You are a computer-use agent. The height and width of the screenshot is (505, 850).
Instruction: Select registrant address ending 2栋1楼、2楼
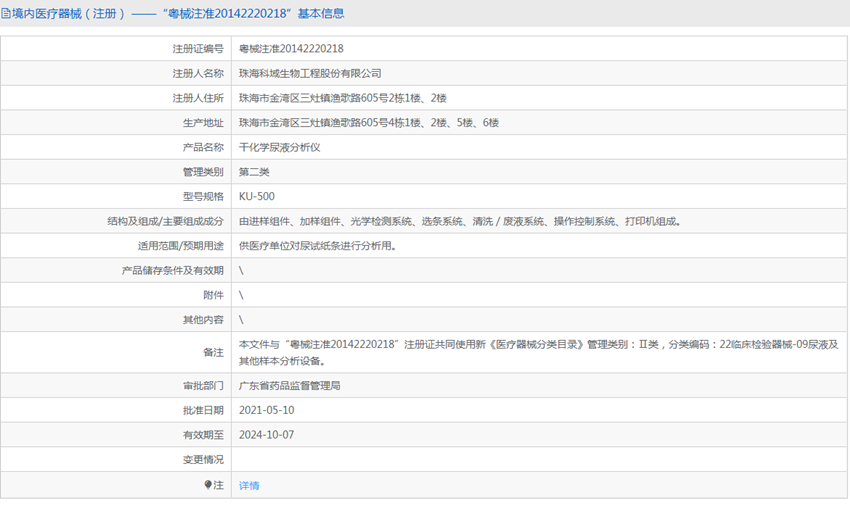click(343, 98)
